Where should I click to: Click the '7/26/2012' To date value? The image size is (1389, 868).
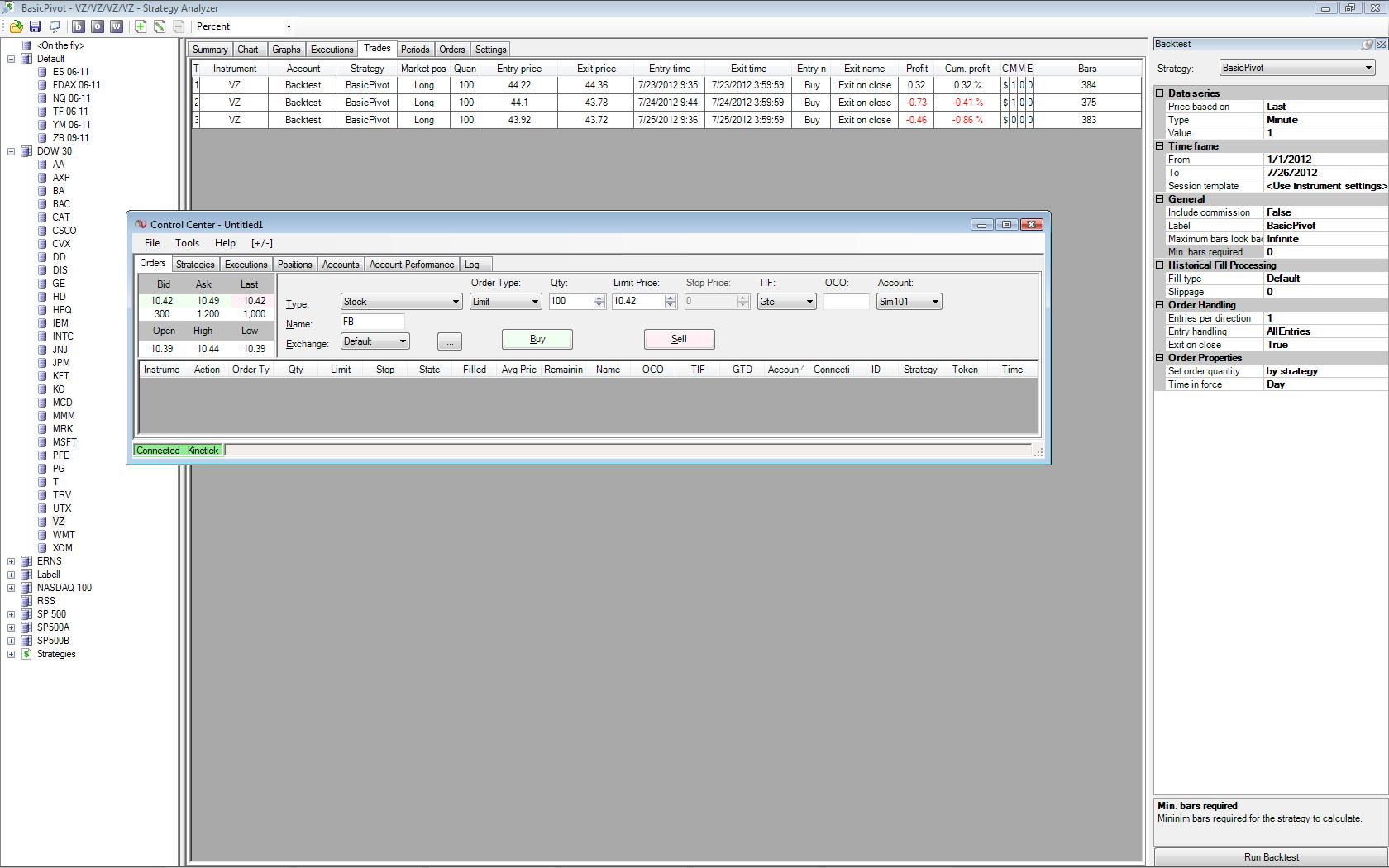coord(1292,173)
